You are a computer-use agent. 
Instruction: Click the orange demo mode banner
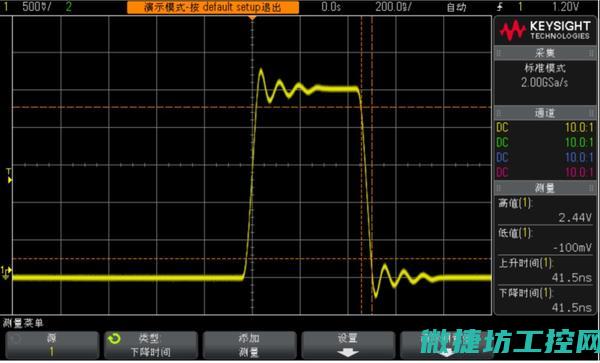(x=213, y=7)
